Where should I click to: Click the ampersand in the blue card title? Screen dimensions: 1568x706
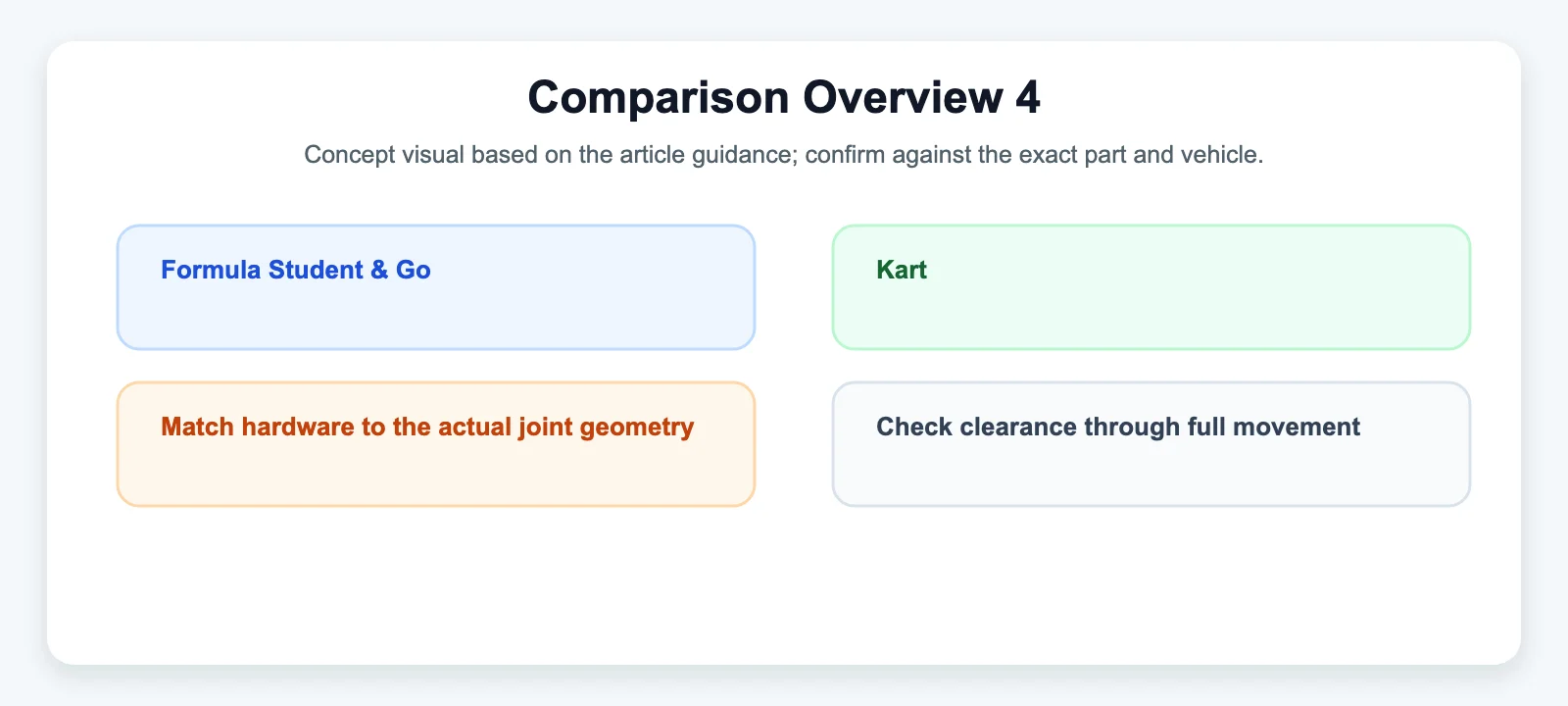click(x=379, y=270)
